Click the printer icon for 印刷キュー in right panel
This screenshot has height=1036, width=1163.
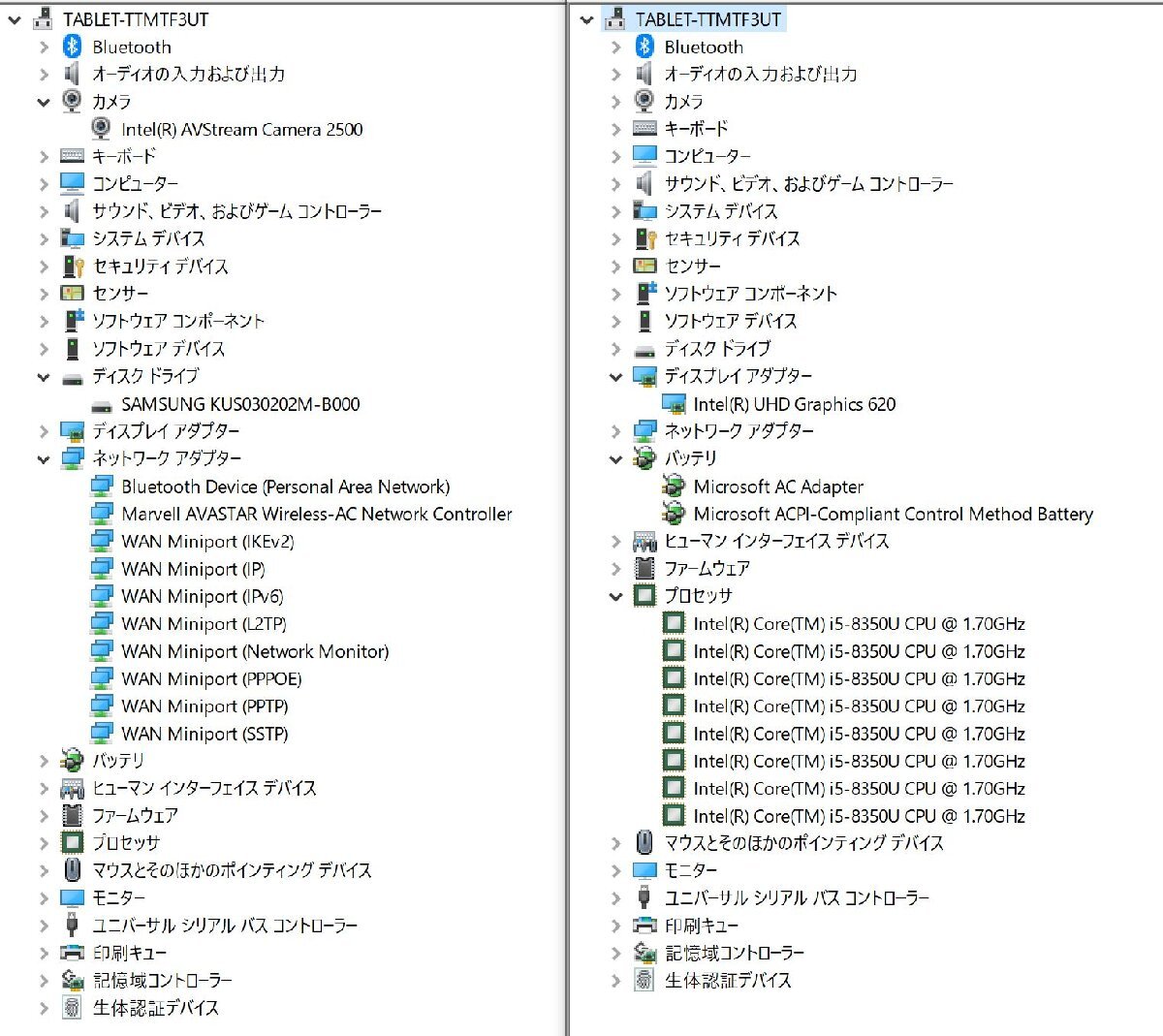tap(644, 926)
